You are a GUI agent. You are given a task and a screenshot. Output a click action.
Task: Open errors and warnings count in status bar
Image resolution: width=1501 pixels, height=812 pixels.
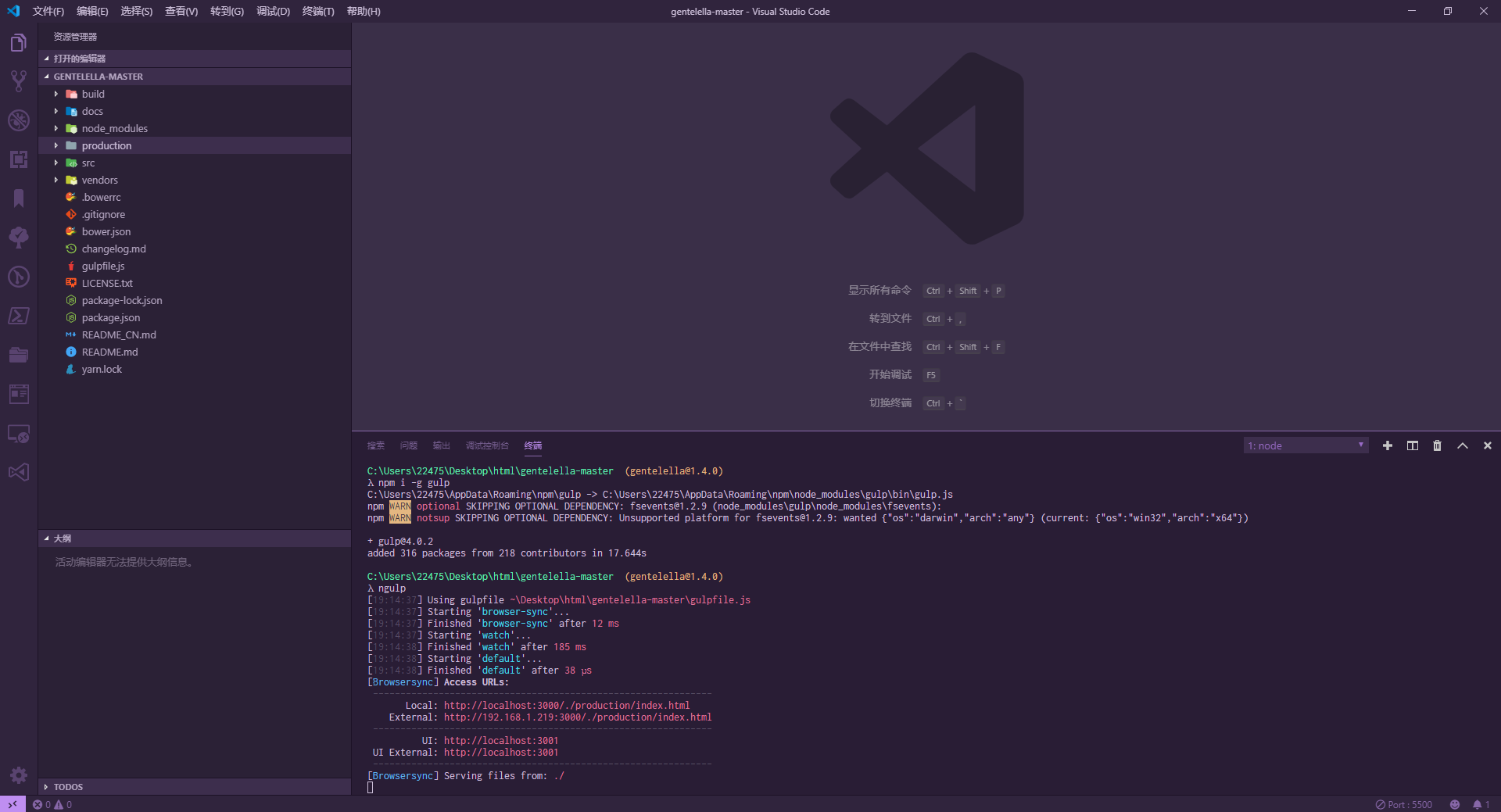(52, 804)
